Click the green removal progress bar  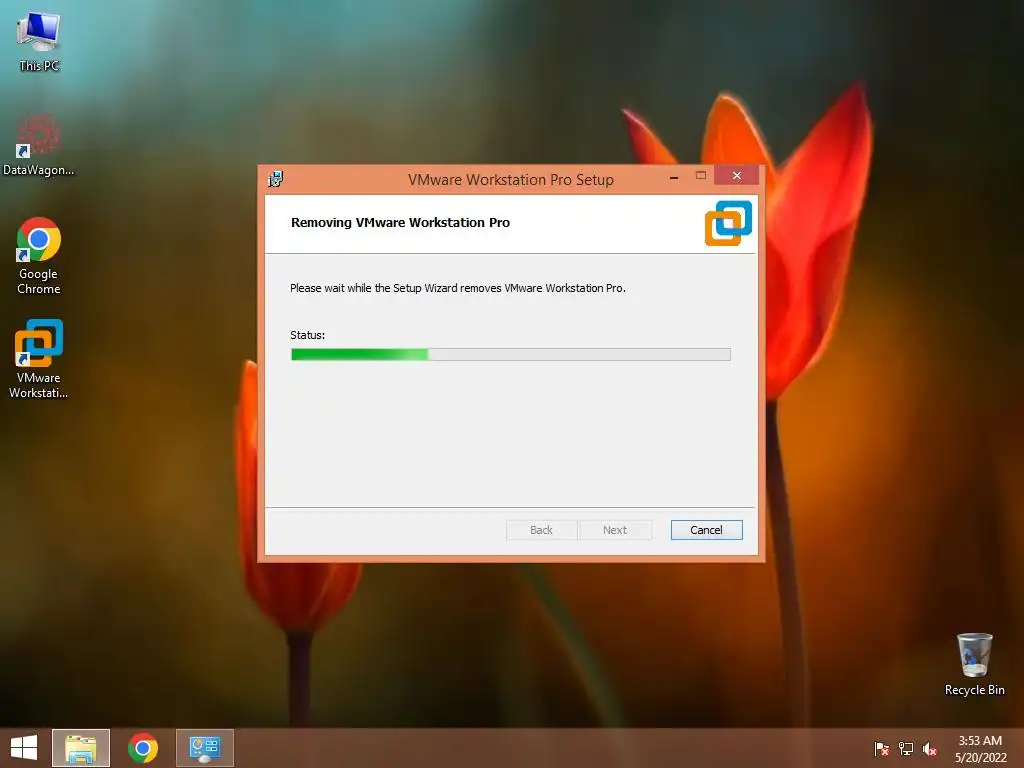(x=511, y=354)
